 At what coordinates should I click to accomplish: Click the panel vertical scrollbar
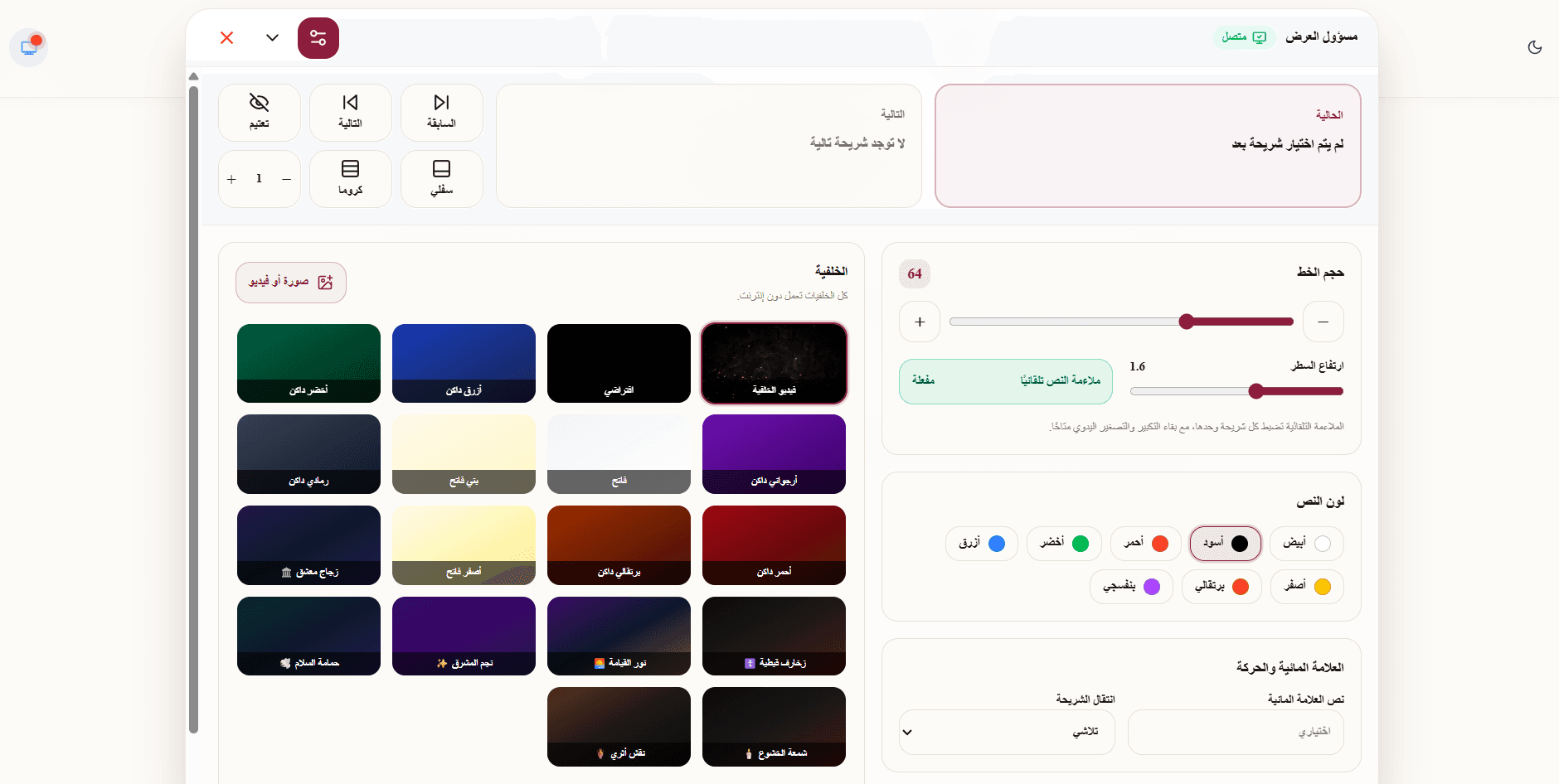point(193,410)
